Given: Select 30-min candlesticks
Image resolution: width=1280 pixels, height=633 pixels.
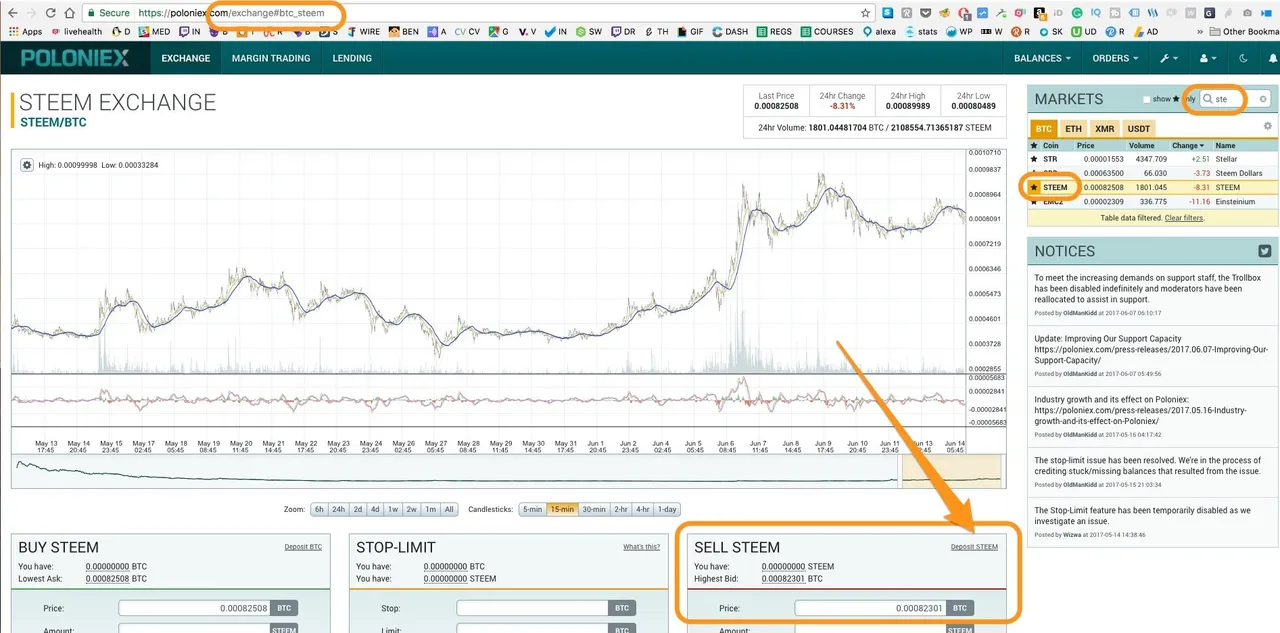Looking at the screenshot, I should point(594,509).
